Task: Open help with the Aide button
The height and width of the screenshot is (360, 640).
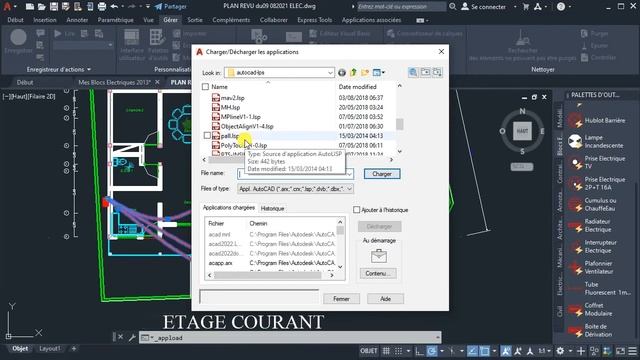Action: (x=385, y=299)
